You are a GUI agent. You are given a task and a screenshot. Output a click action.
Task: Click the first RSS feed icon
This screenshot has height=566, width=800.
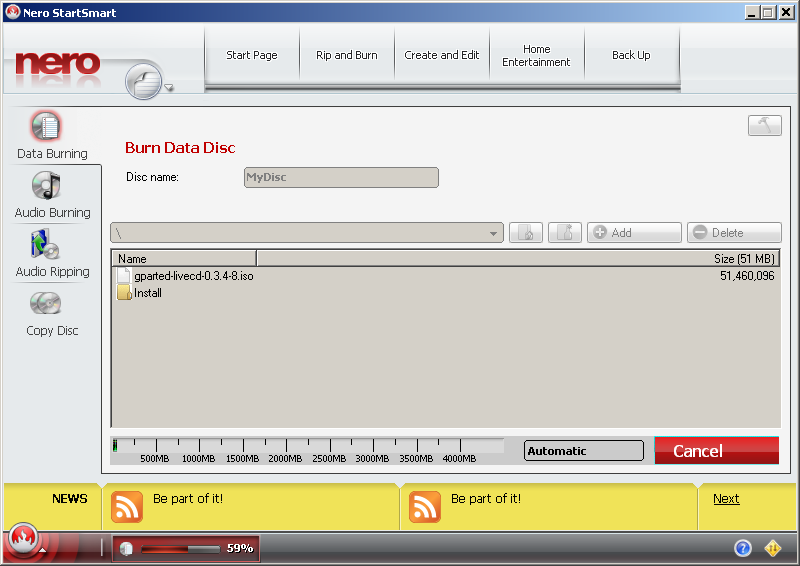127,507
